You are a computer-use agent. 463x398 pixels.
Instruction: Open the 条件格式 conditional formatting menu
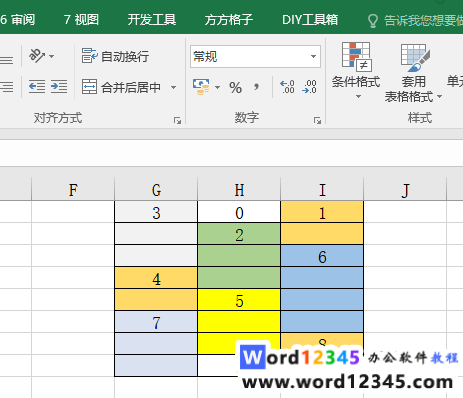click(x=356, y=71)
